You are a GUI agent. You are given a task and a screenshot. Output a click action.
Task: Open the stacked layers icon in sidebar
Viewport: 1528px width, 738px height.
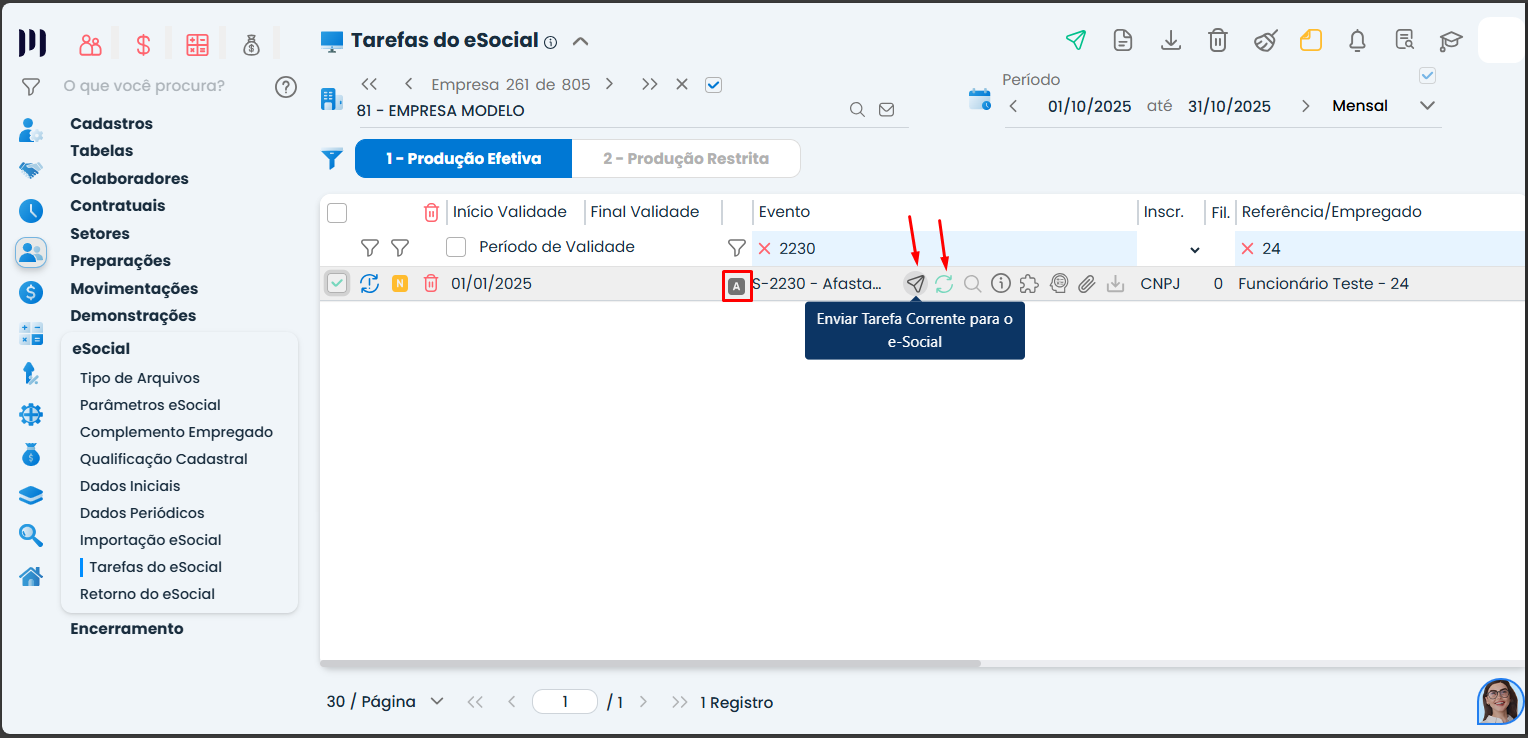(31, 496)
